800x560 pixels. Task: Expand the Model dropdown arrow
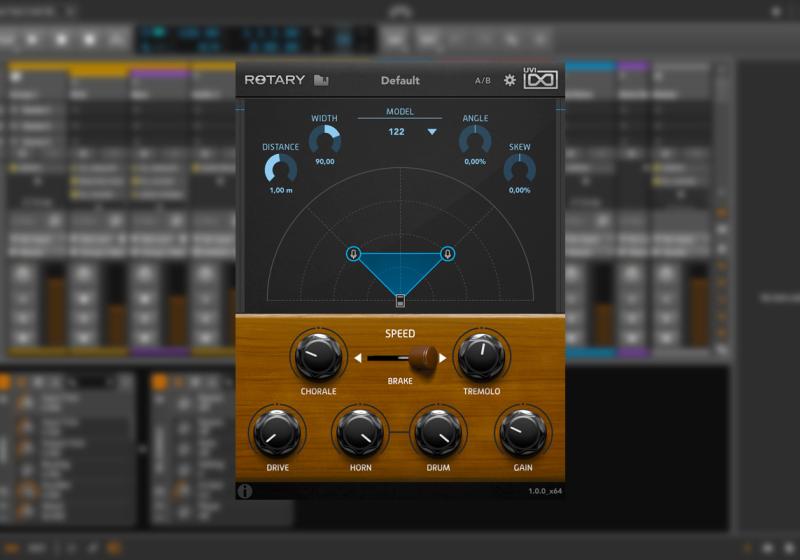(x=432, y=132)
